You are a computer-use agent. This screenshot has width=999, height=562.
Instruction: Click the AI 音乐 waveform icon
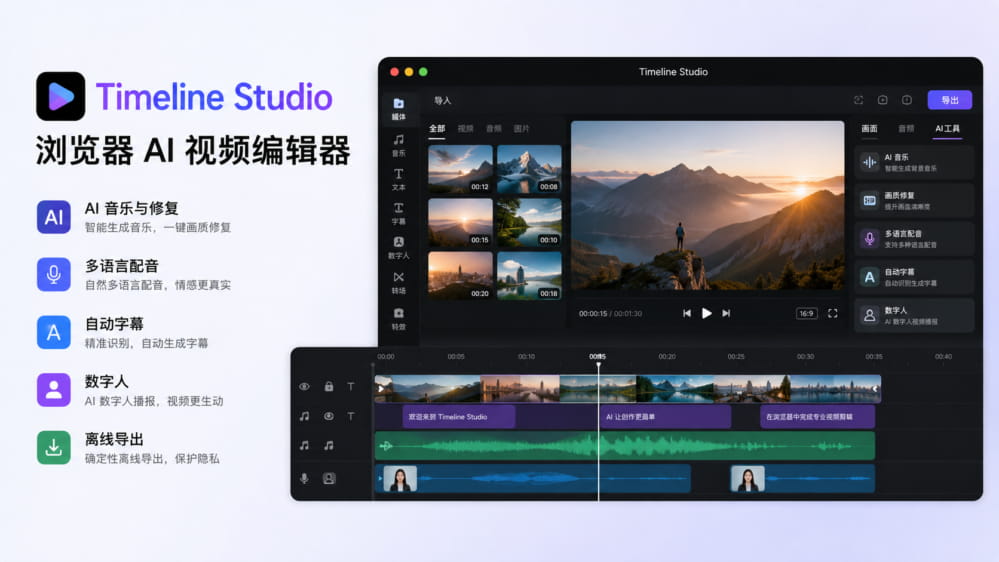coord(869,162)
